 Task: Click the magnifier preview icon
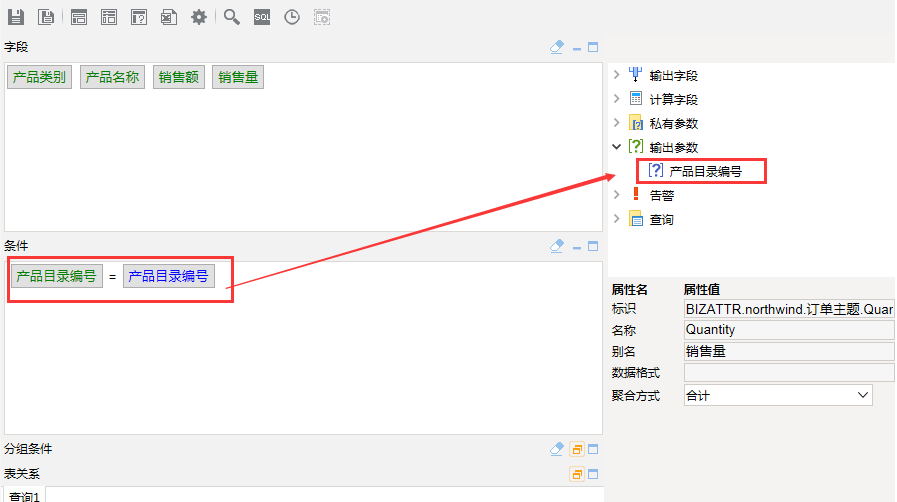(x=232, y=17)
